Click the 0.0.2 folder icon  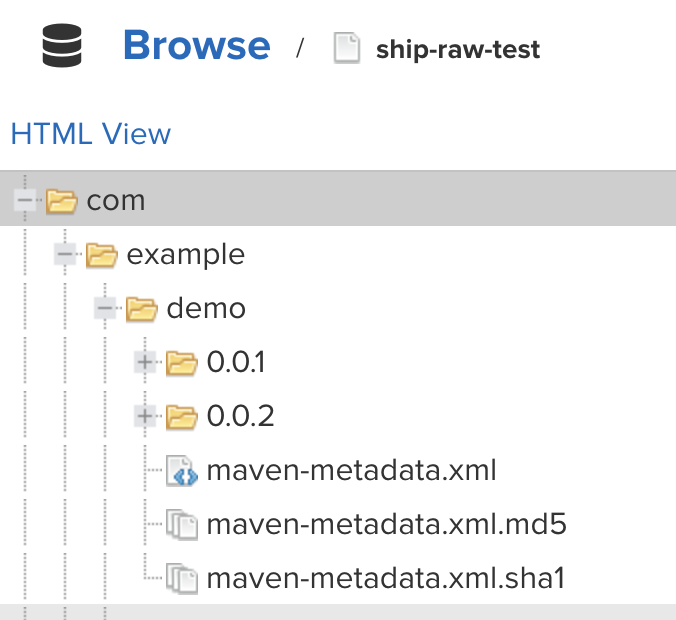tap(182, 417)
